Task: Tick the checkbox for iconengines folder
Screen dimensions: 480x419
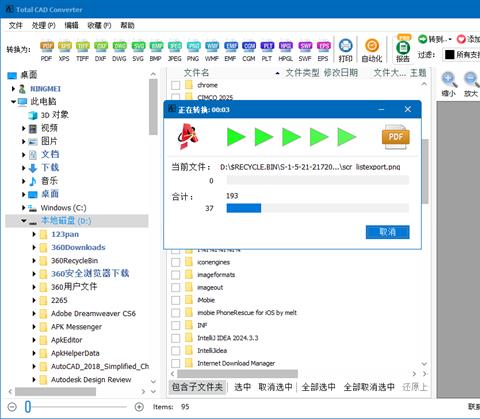Action: coord(176,262)
